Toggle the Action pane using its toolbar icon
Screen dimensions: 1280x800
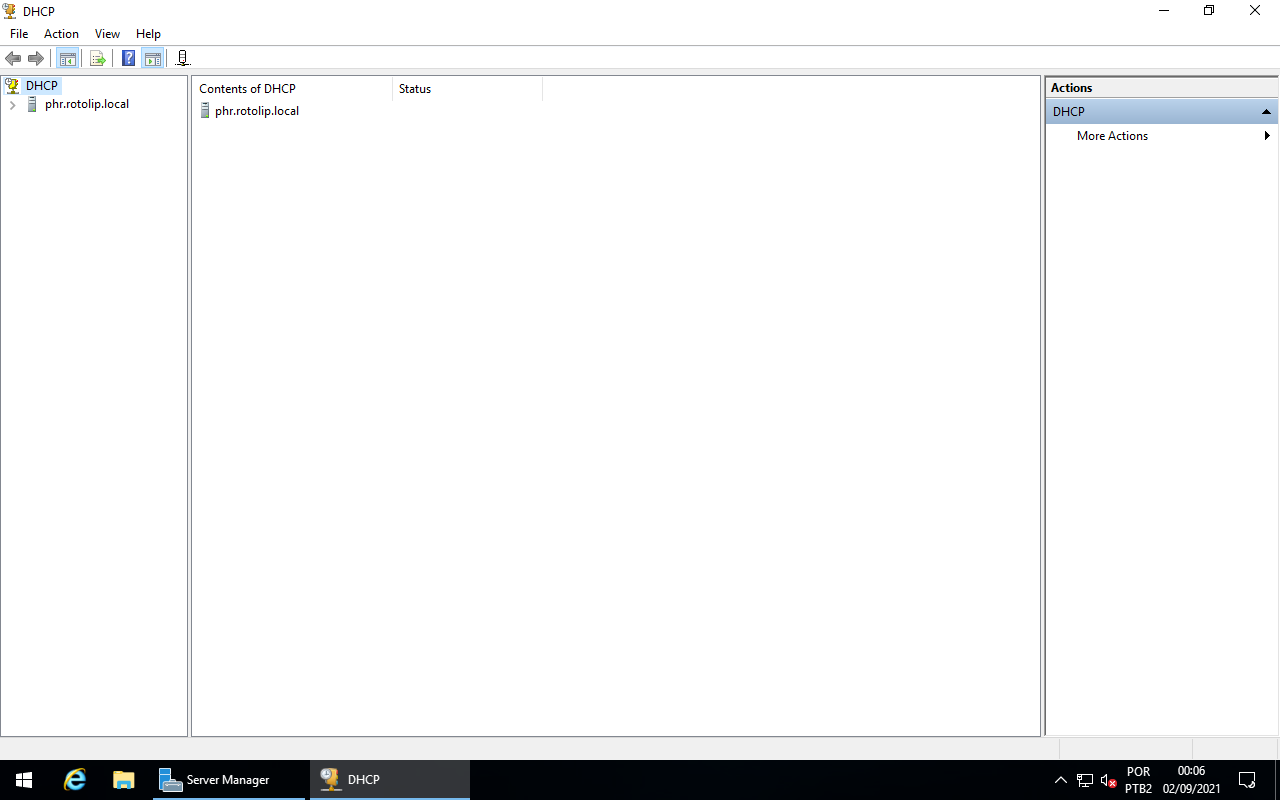[152, 58]
